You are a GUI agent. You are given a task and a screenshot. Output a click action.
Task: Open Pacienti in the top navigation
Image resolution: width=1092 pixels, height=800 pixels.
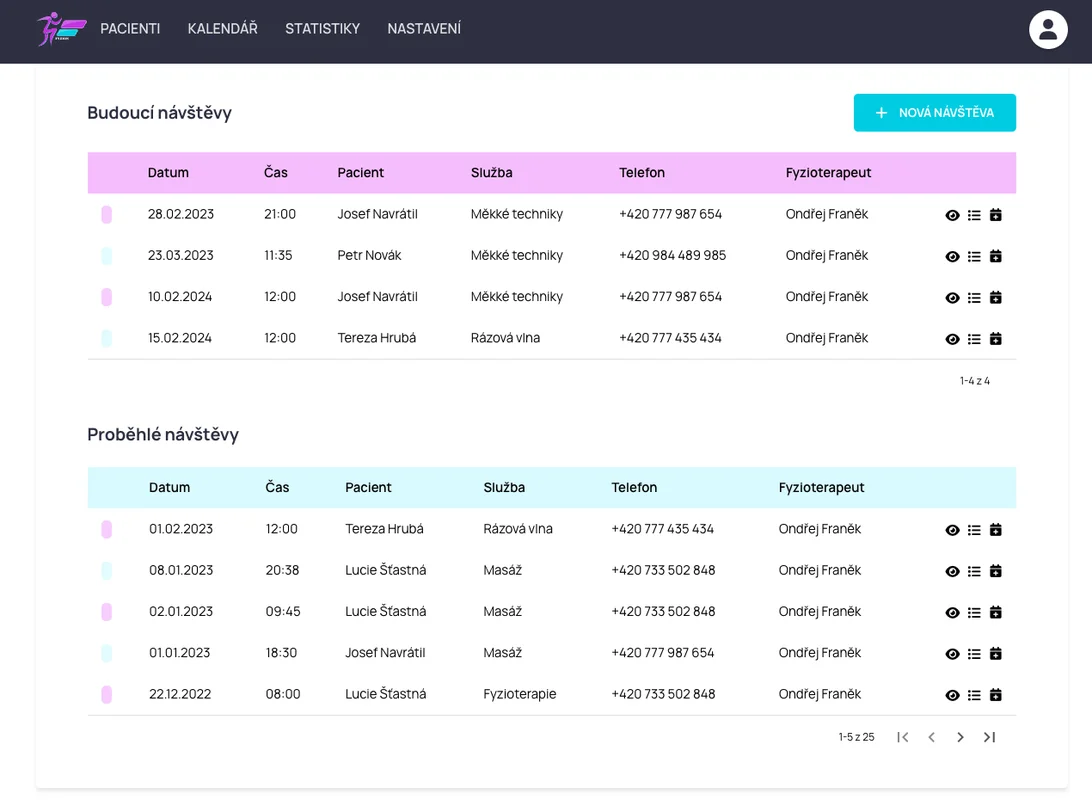[x=130, y=29]
